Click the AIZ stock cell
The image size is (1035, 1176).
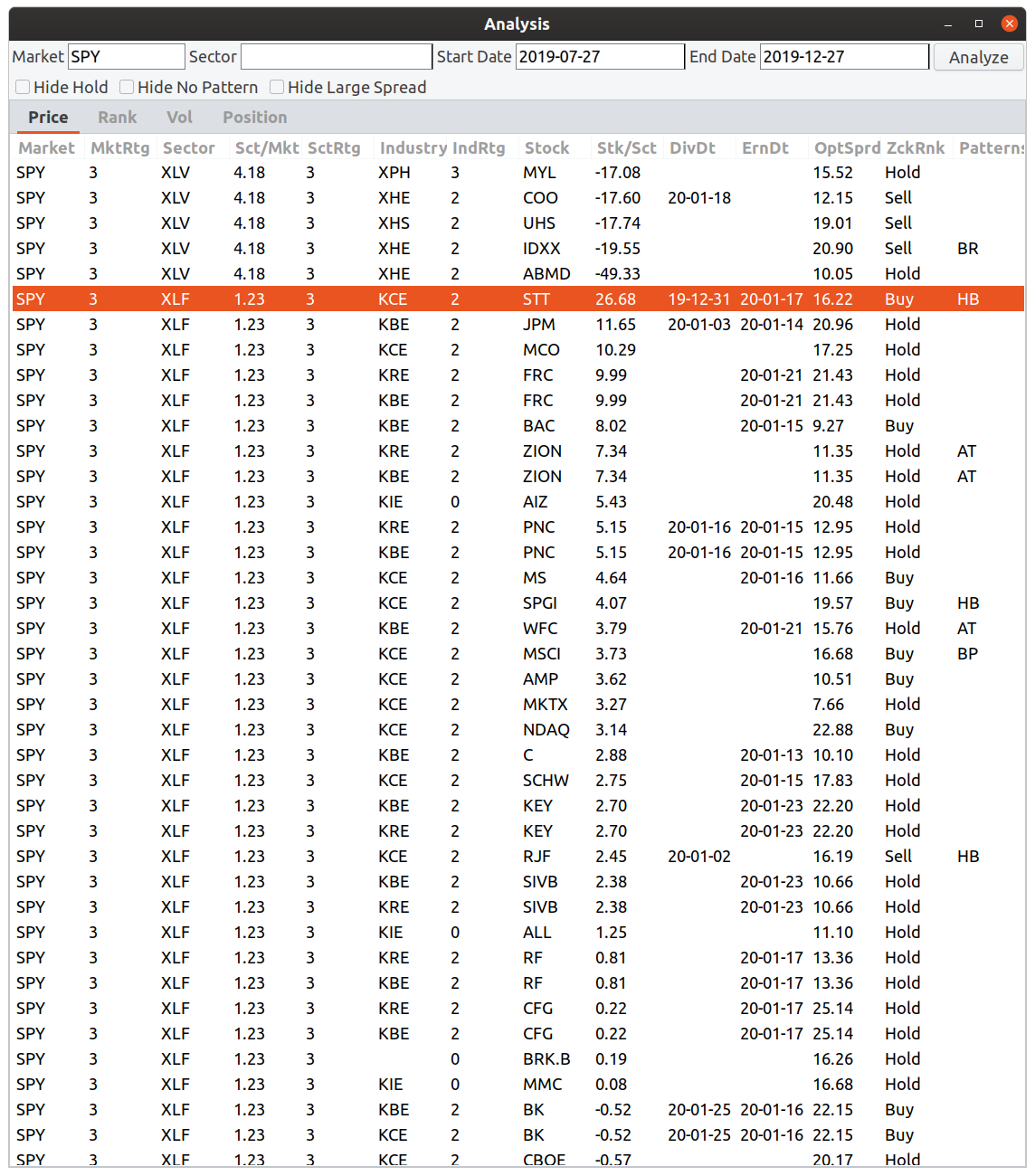536,501
